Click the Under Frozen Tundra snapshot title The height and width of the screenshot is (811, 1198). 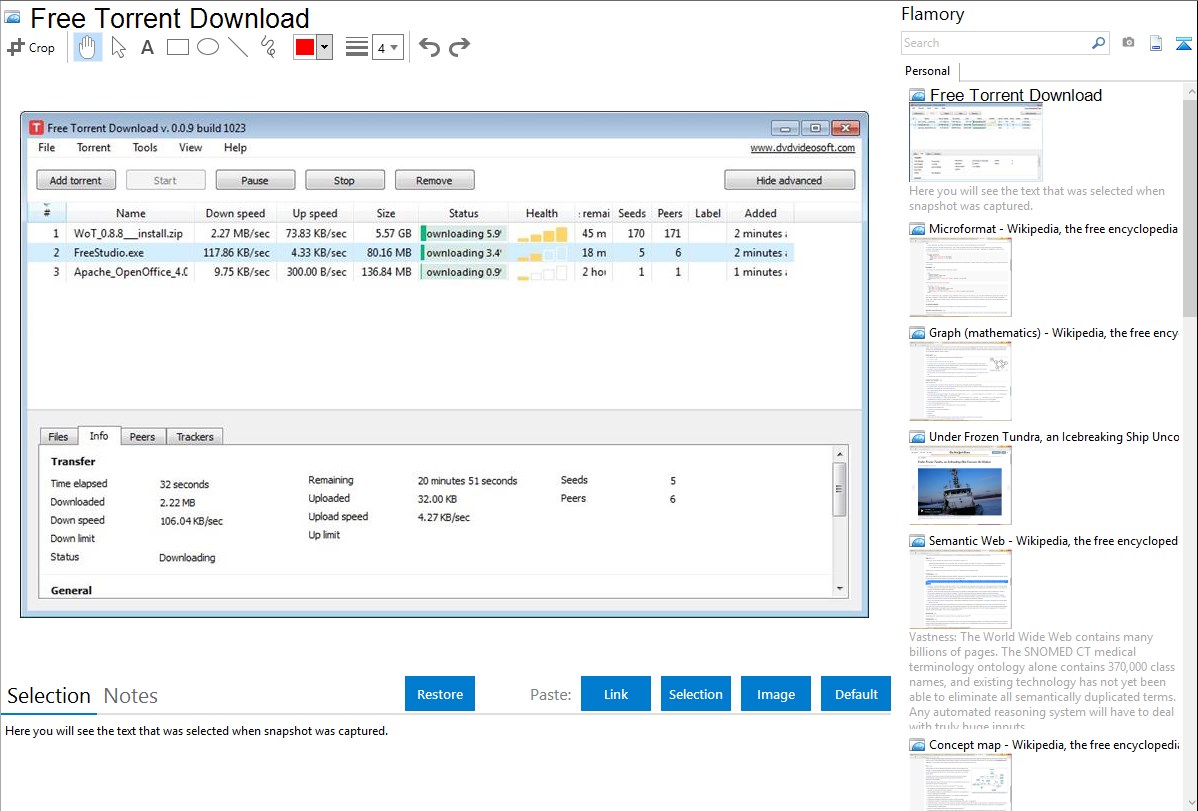(1054, 437)
